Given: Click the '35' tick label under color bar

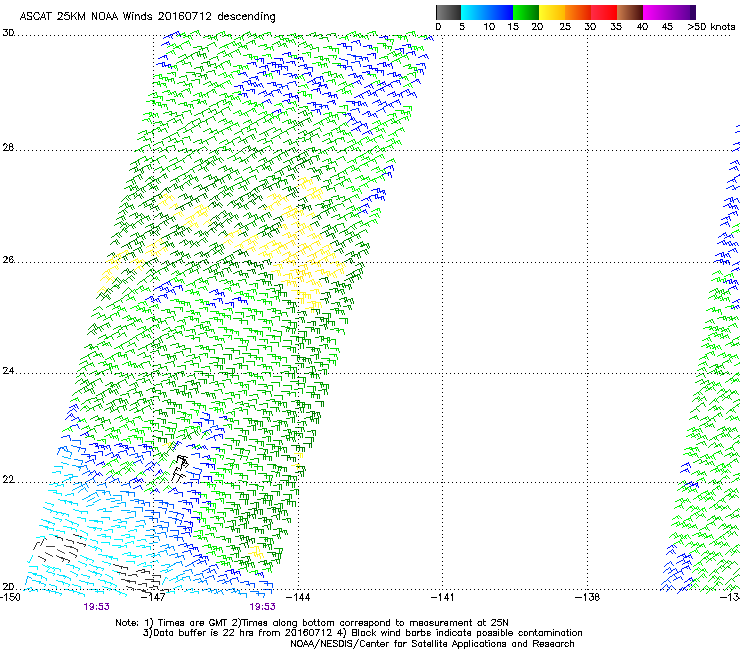Looking at the screenshot, I should (x=616, y=27).
